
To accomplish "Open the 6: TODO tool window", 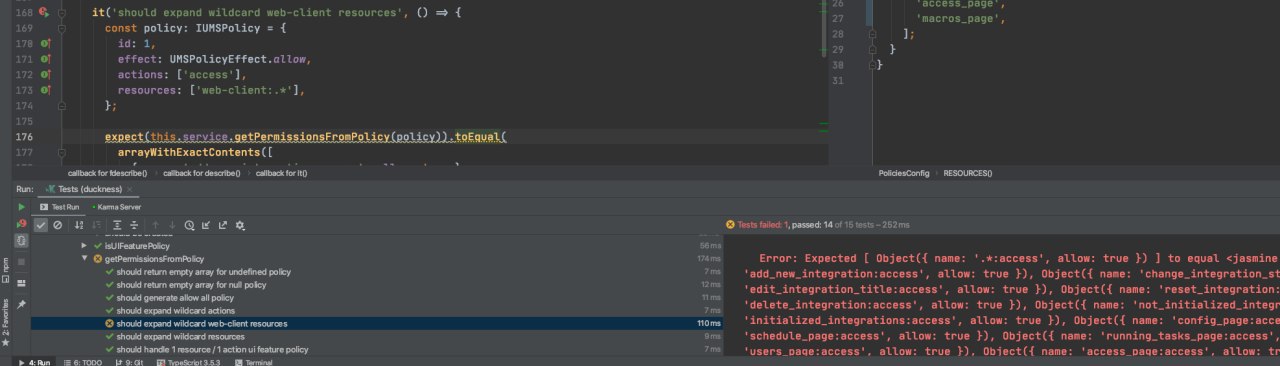I will pos(83,360).
